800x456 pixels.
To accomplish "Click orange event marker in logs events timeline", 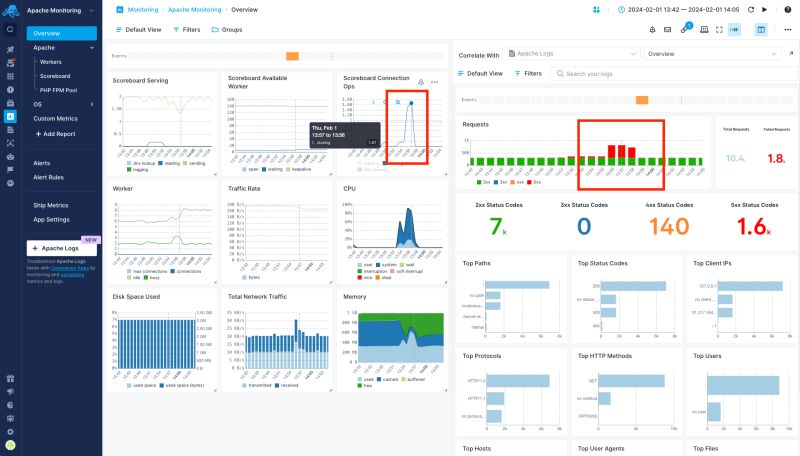I will (642, 100).
